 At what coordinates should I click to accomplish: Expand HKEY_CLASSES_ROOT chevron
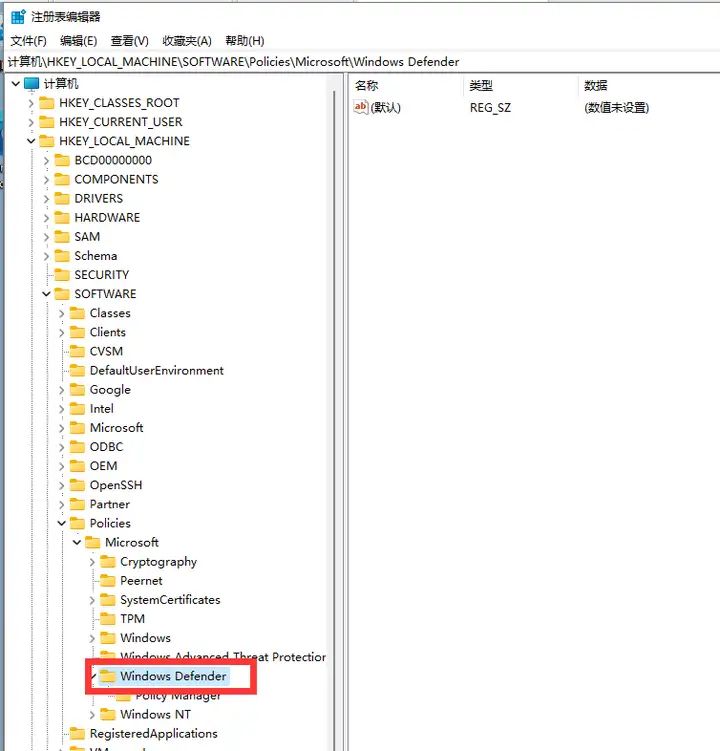[x=31, y=103]
